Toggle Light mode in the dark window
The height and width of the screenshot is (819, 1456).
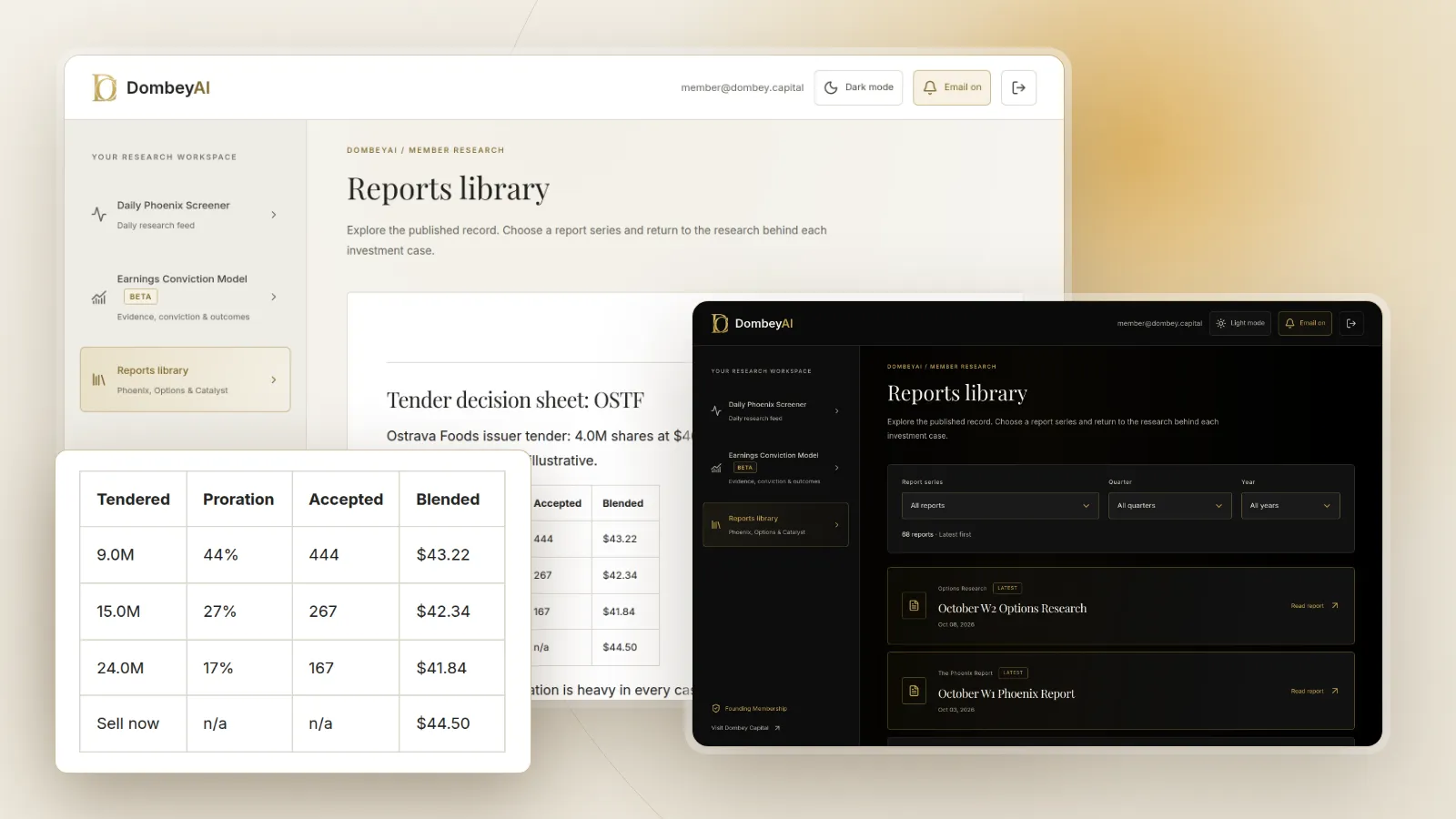click(x=1240, y=323)
